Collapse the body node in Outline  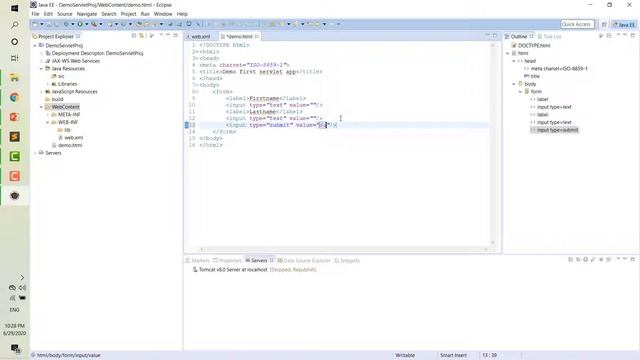click(514, 84)
